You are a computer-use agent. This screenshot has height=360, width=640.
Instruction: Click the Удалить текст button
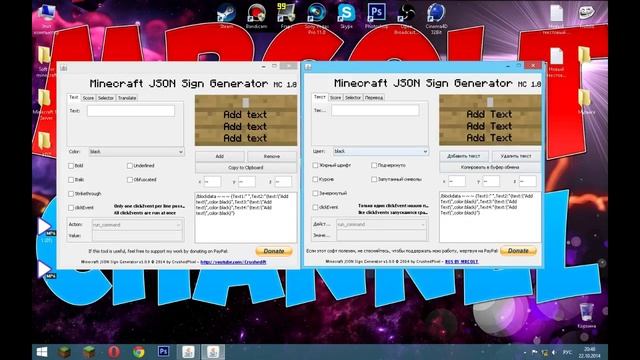click(x=516, y=156)
